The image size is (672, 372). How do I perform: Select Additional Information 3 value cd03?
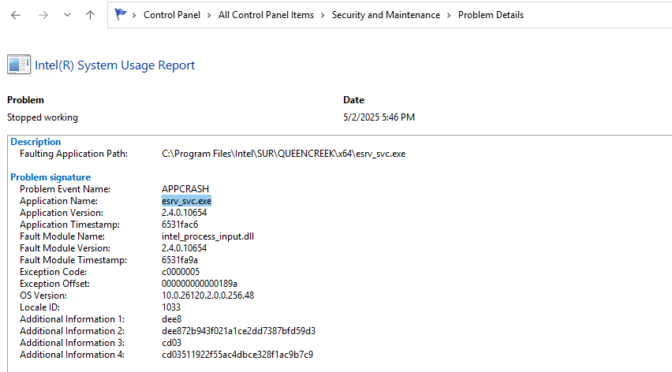(x=171, y=343)
